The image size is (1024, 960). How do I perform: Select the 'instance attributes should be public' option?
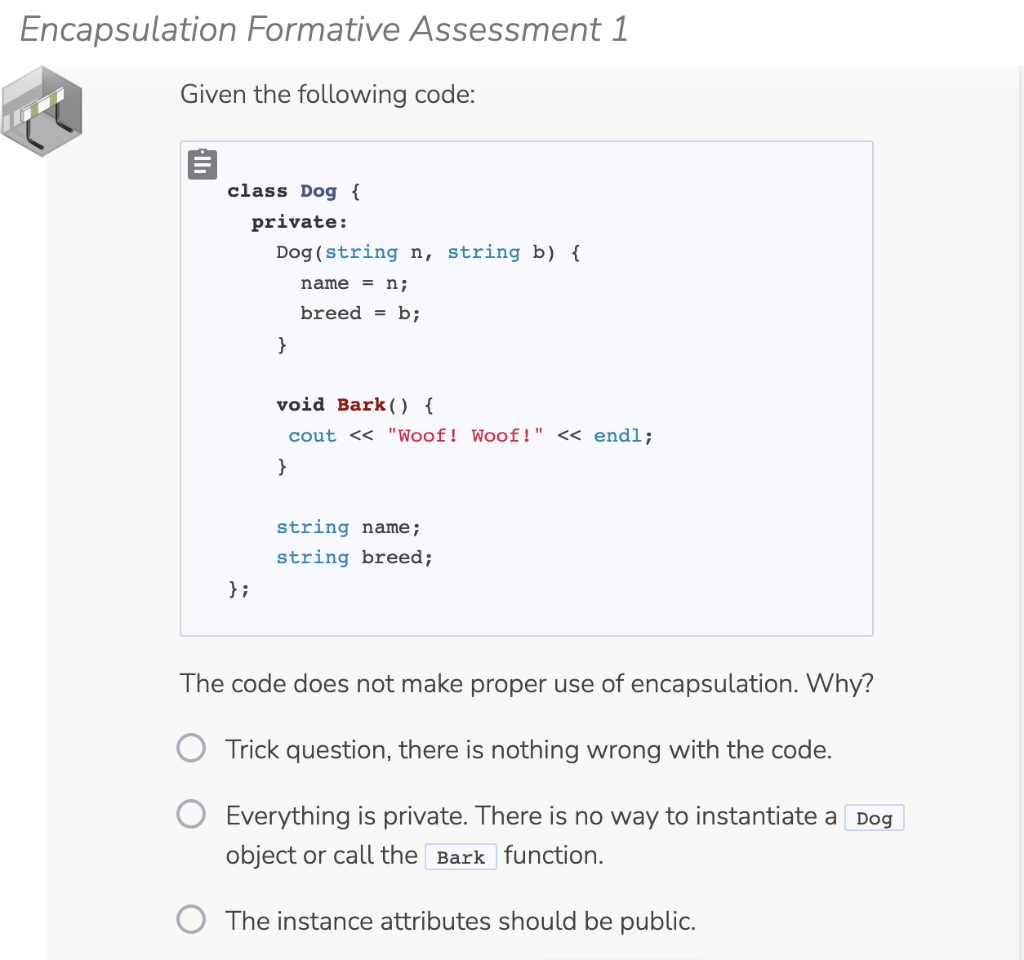pyautogui.click(x=190, y=919)
